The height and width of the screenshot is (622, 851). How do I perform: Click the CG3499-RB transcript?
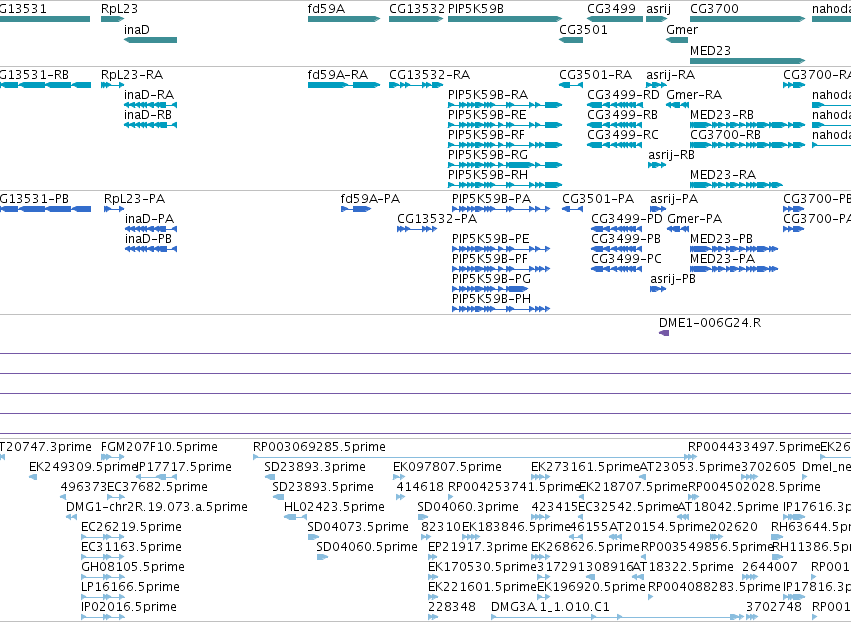tap(615, 125)
